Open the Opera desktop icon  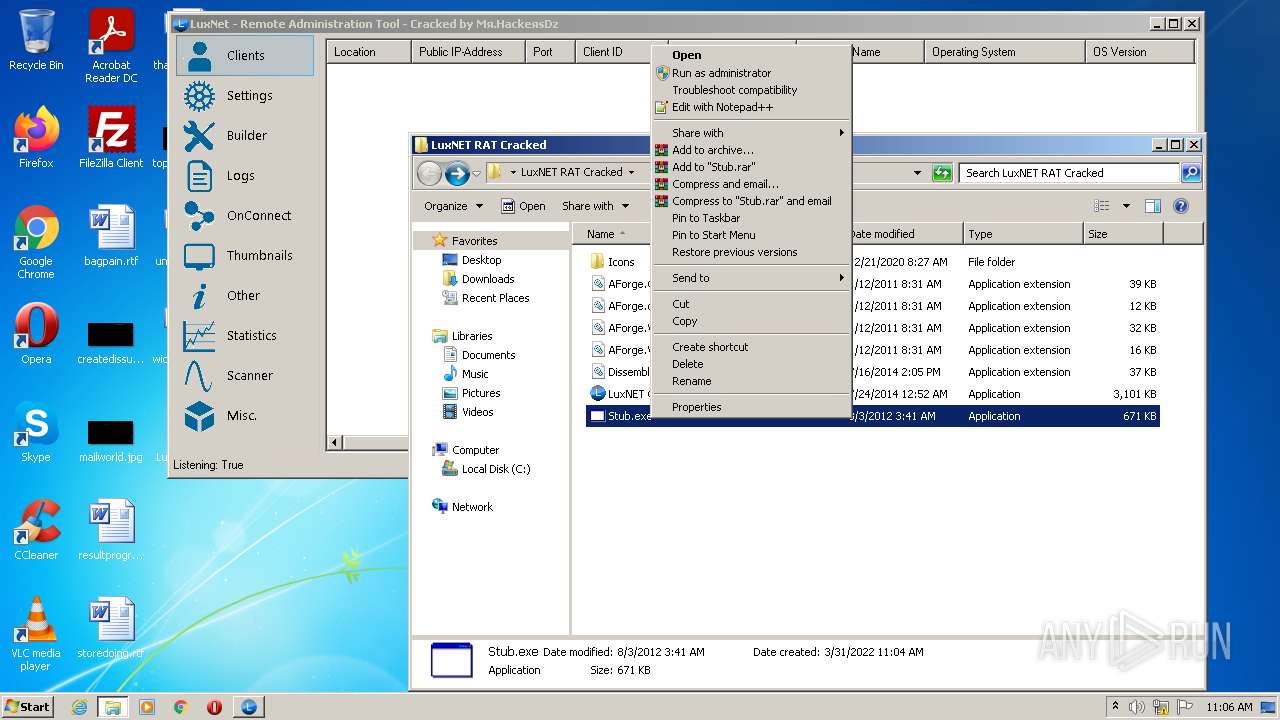pyautogui.click(x=36, y=334)
